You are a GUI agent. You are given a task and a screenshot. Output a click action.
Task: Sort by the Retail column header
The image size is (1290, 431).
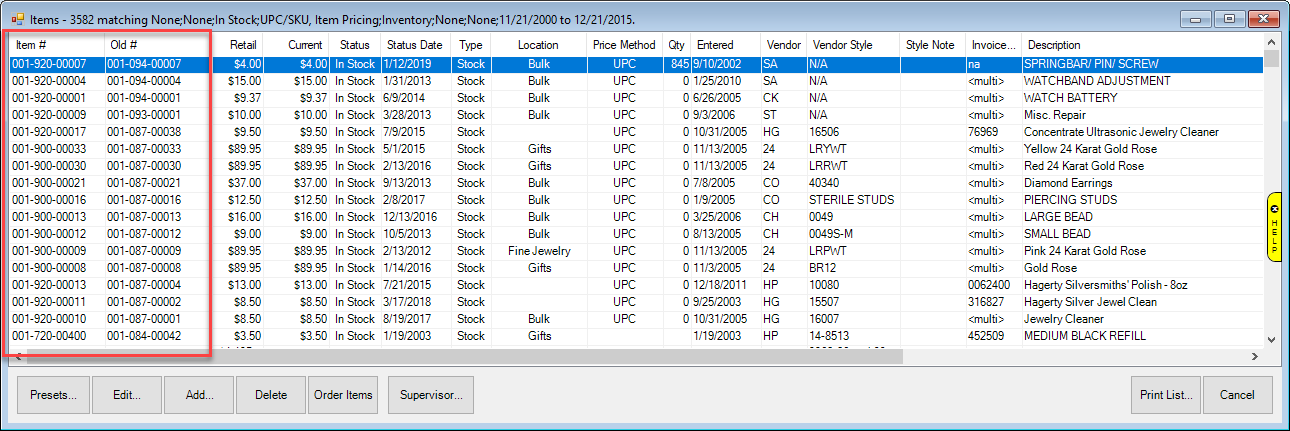click(242, 45)
